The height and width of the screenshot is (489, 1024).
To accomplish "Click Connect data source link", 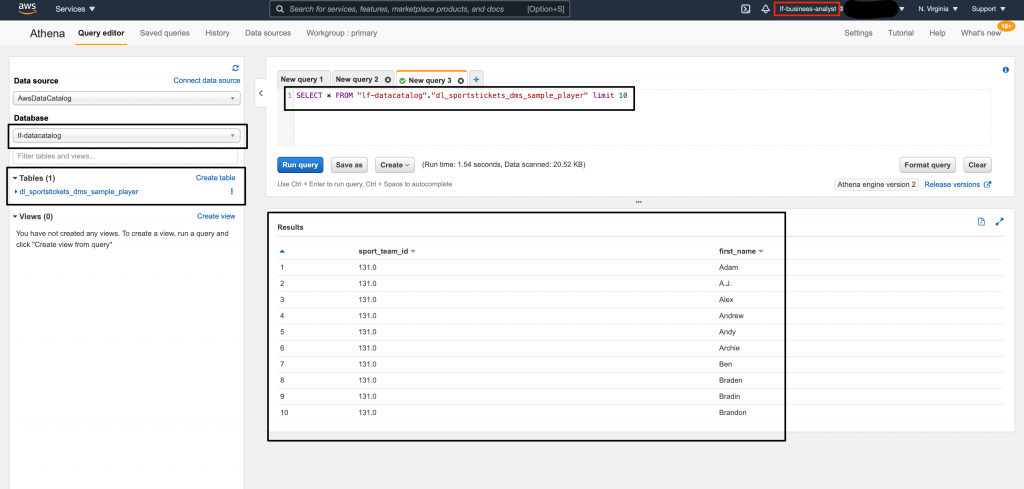I will (x=207, y=80).
